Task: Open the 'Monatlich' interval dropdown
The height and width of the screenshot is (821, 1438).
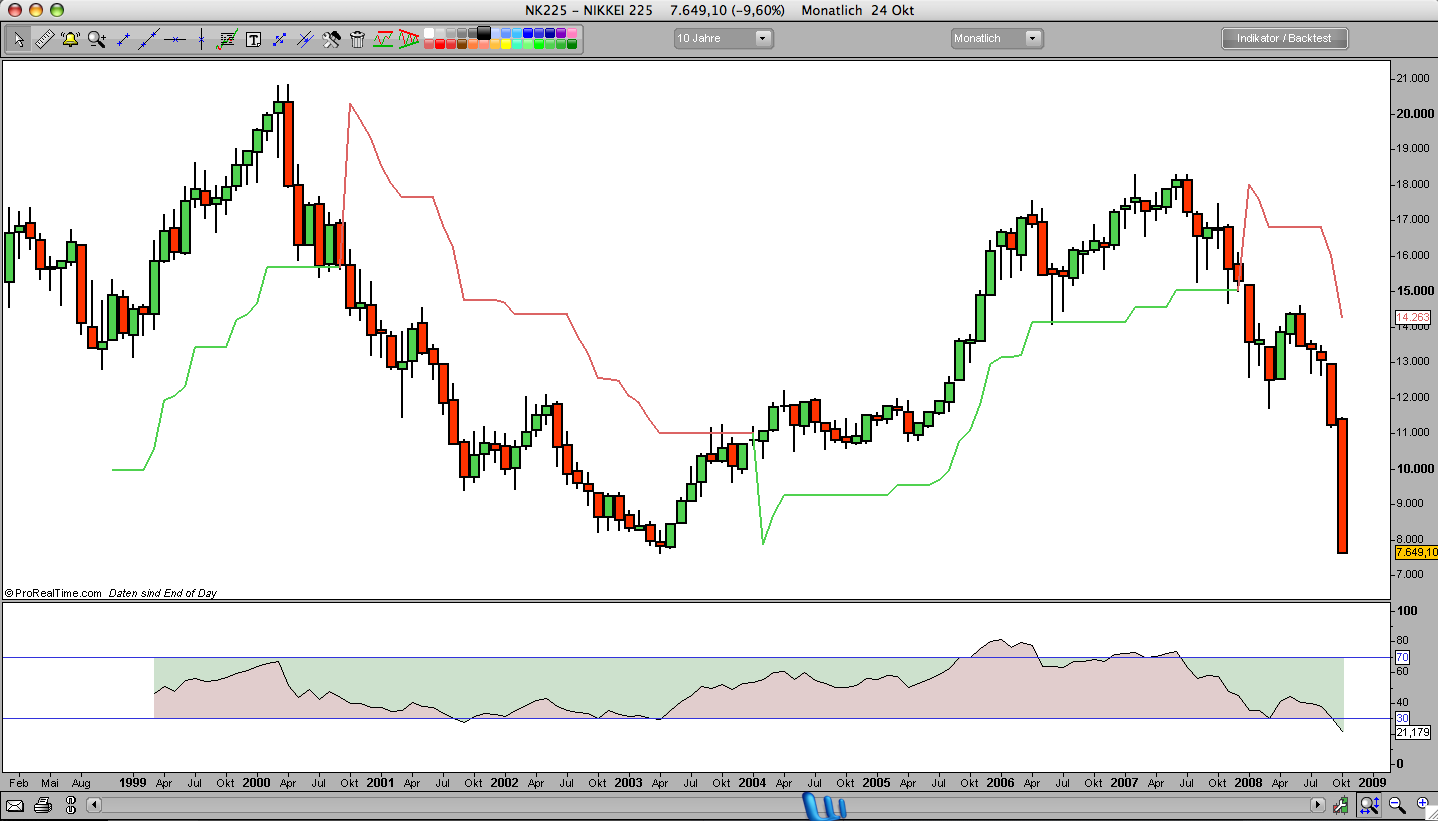Action: (997, 38)
